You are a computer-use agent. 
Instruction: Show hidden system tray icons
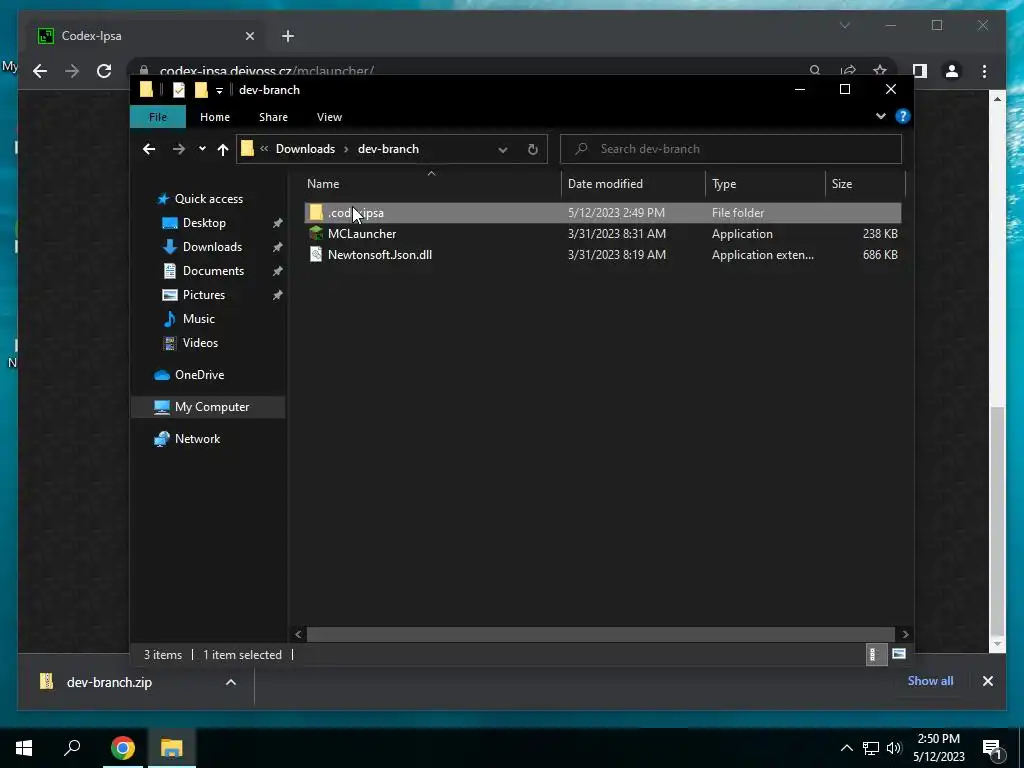846,748
